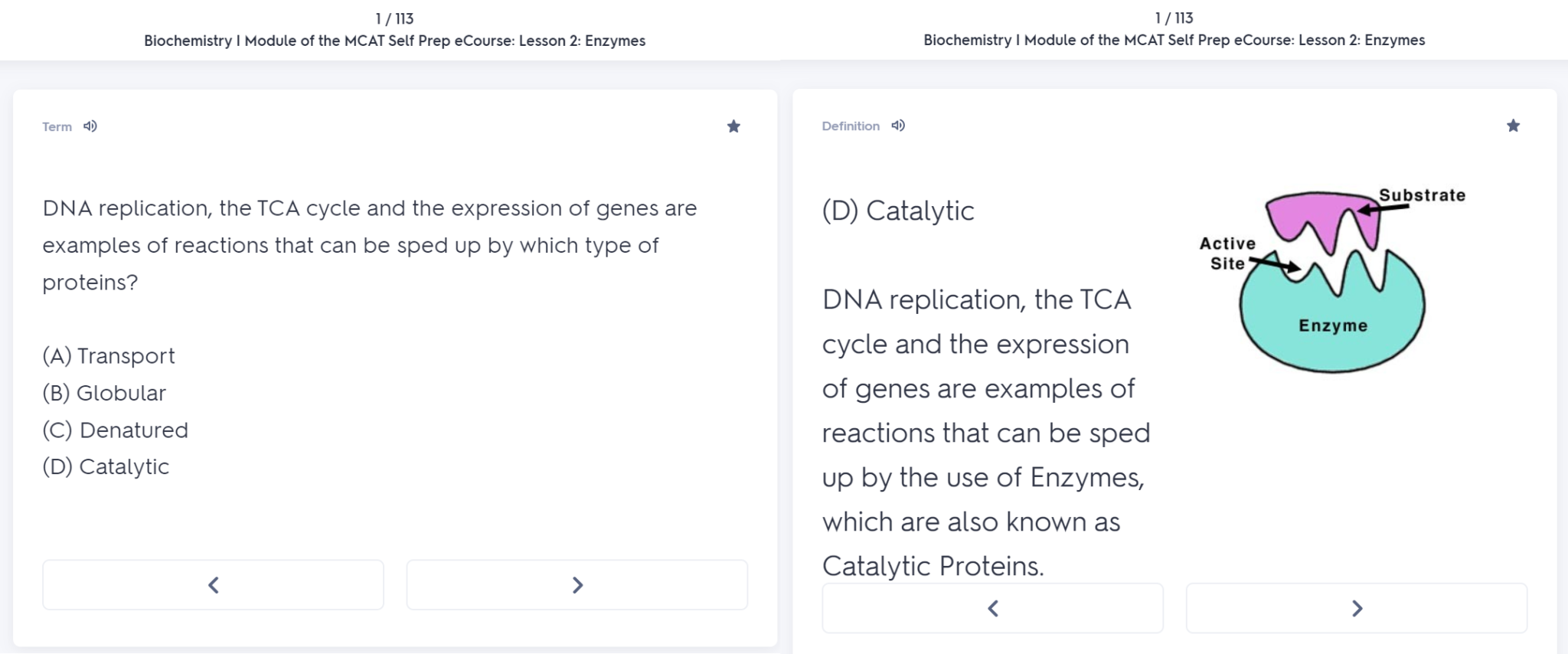Select answer option (D) Catalytic

(x=106, y=467)
